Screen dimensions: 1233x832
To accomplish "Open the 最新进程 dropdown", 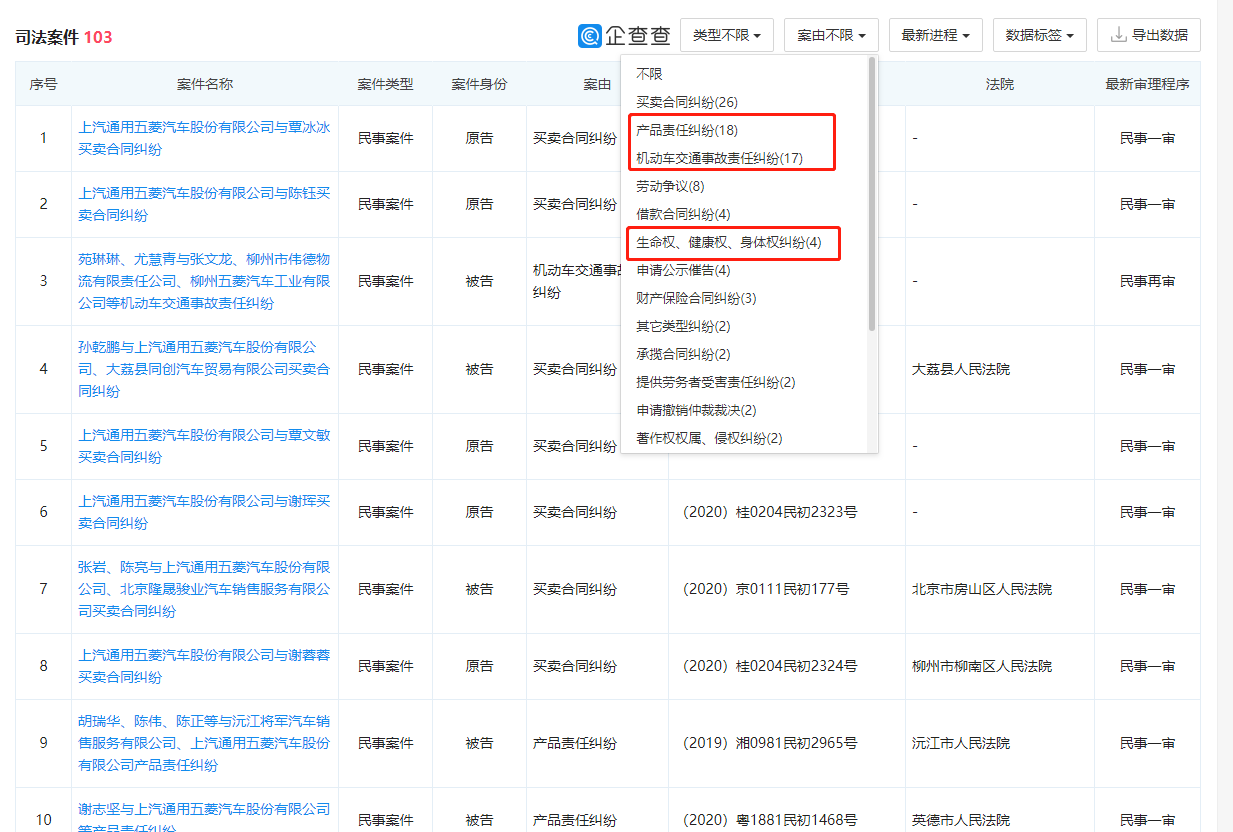I will [x=936, y=35].
